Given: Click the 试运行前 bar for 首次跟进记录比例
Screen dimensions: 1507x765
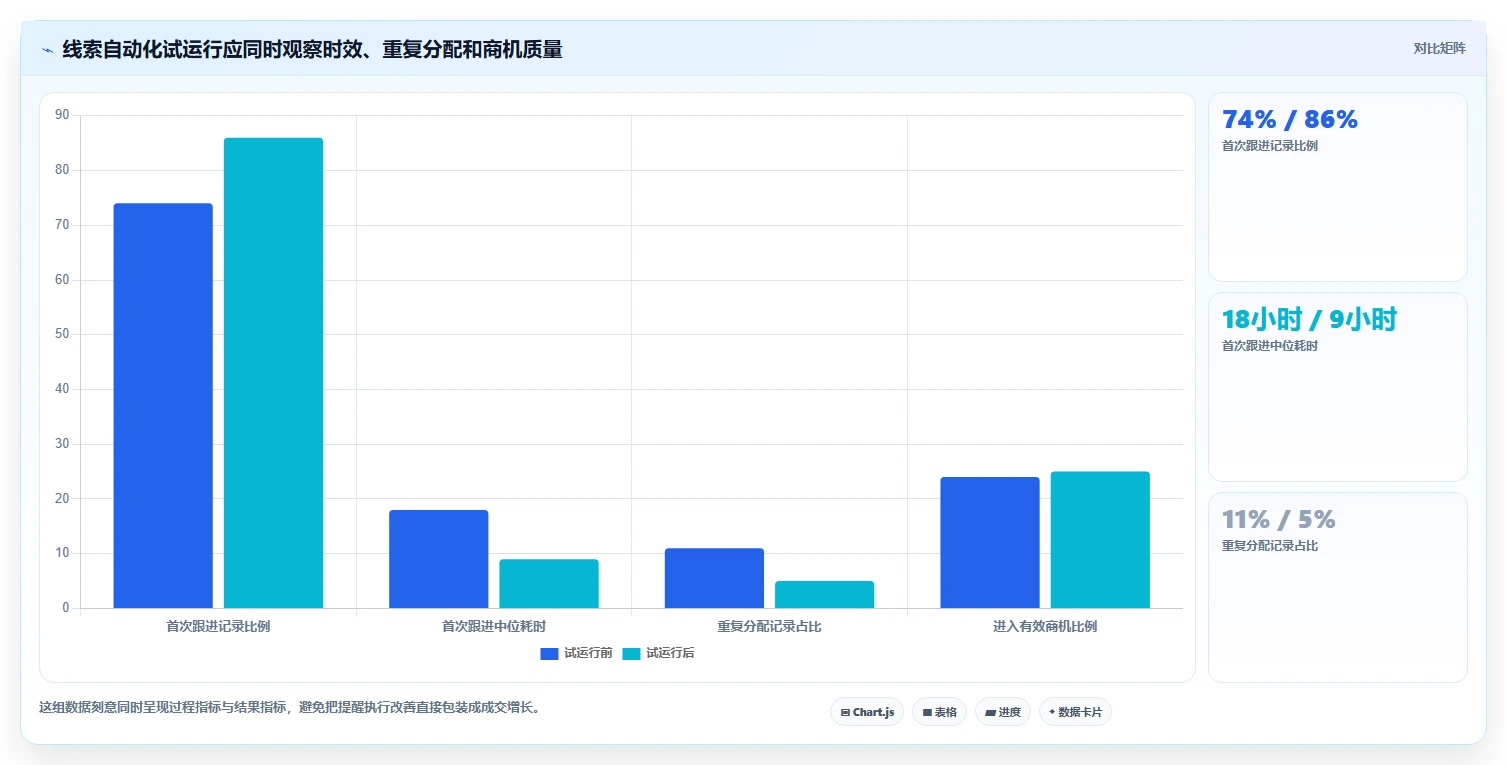Looking at the screenshot, I should tap(163, 406).
